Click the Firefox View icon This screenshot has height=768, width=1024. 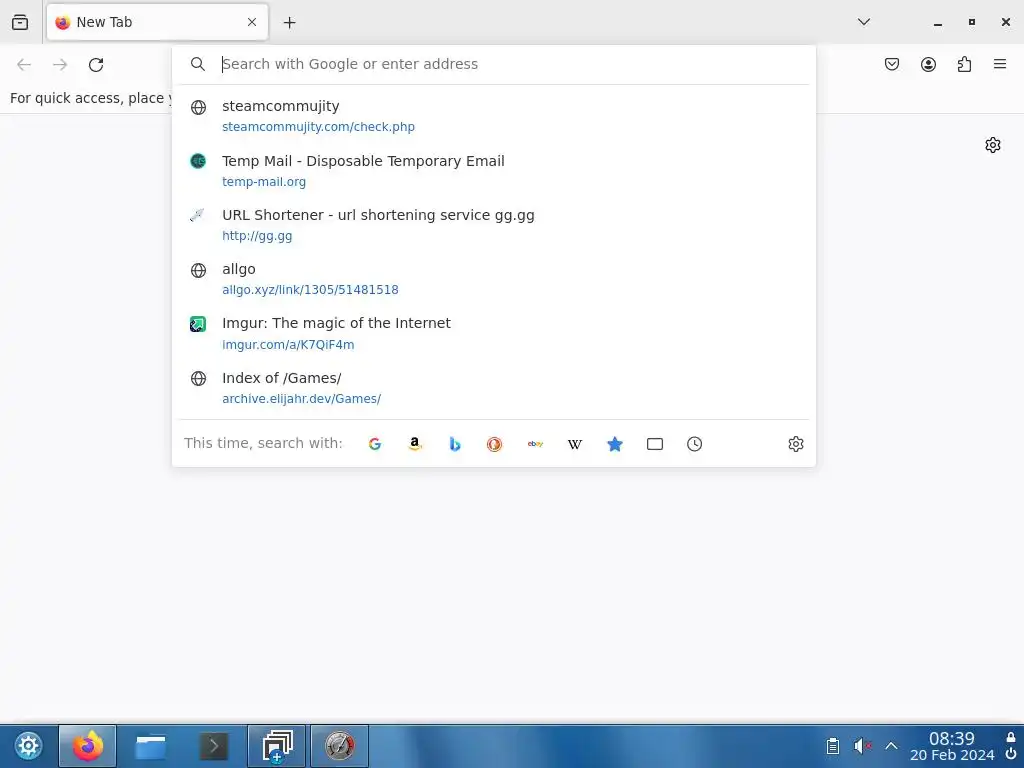[x=20, y=22]
